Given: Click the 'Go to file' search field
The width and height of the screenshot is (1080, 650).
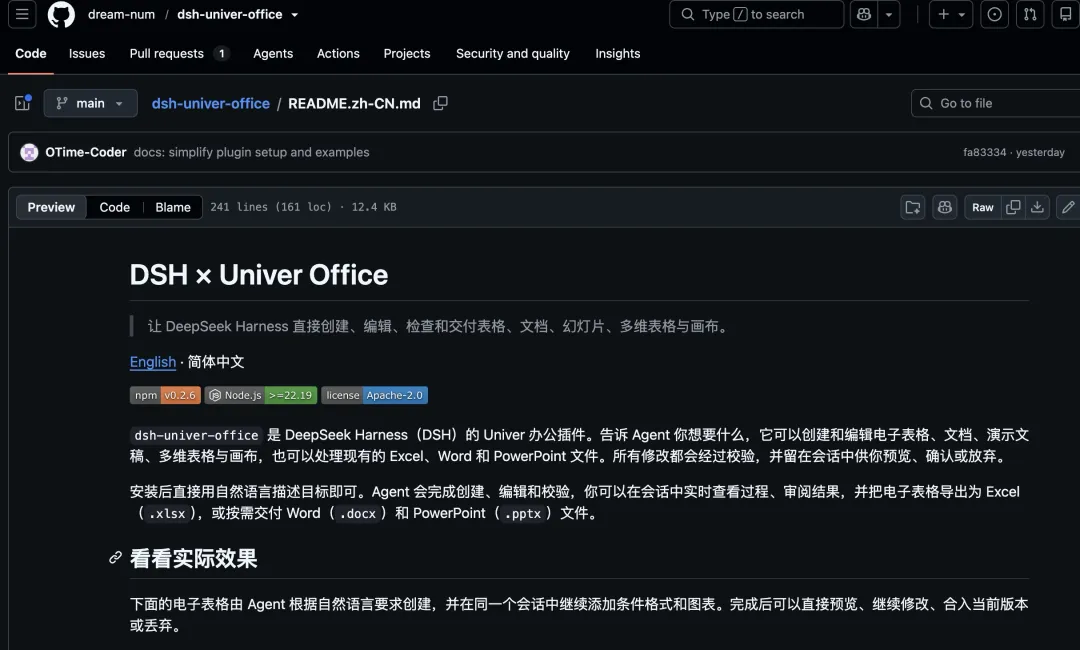Looking at the screenshot, I should click(995, 103).
